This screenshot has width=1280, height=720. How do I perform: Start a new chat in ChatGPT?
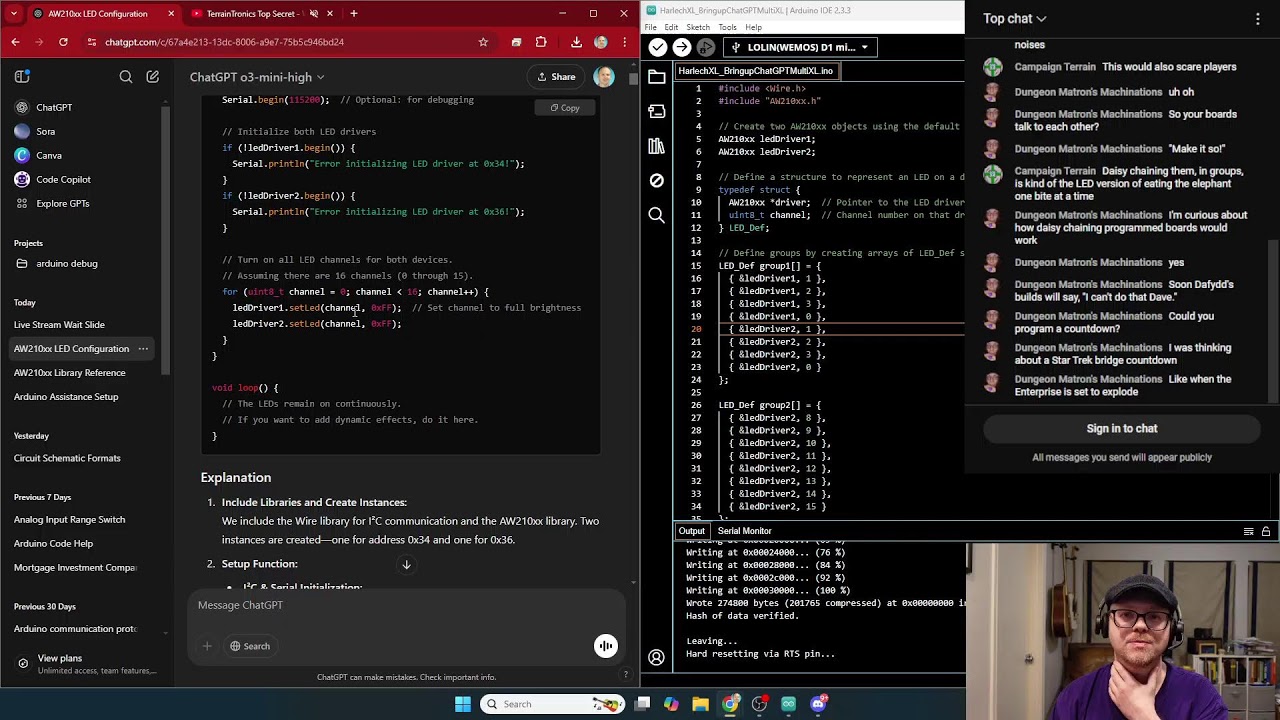pyautogui.click(x=153, y=77)
